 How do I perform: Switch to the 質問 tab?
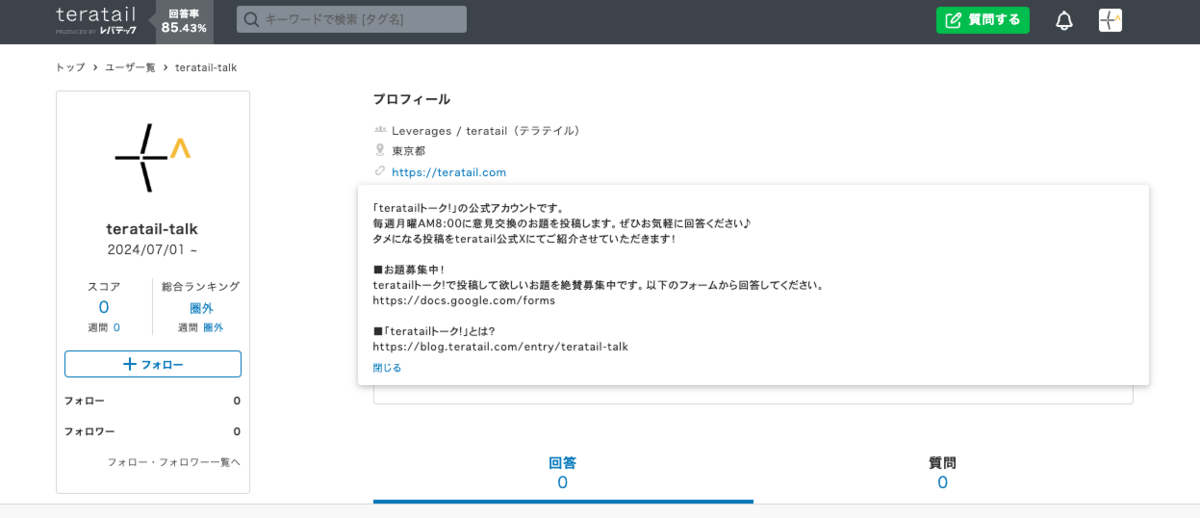(943, 473)
